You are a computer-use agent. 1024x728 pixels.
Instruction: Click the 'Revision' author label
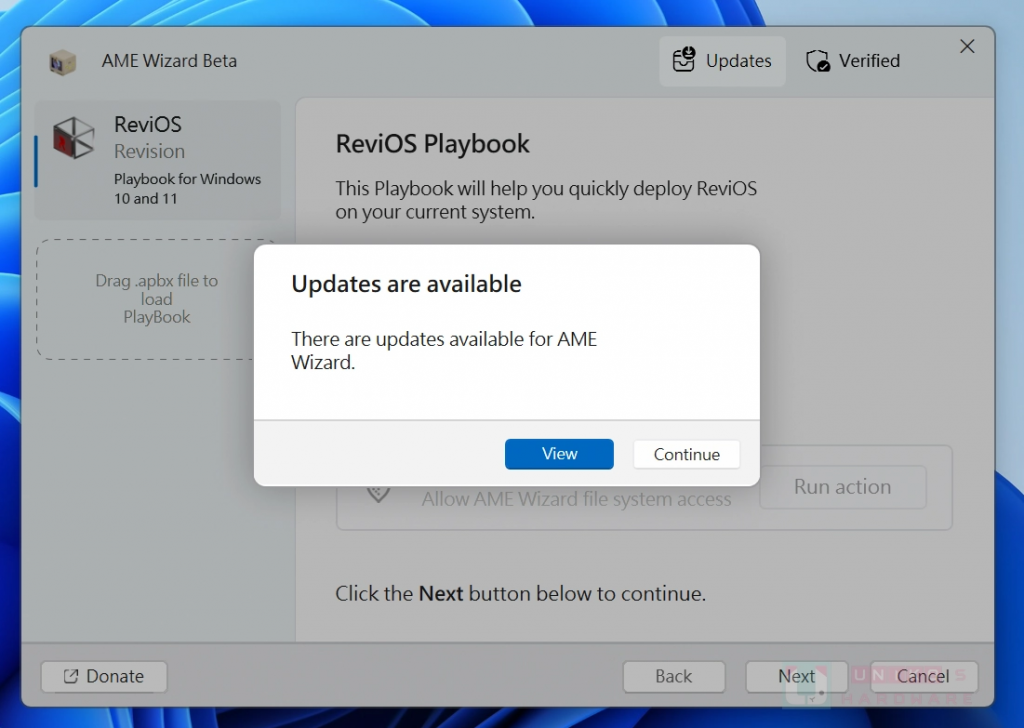pyautogui.click(x=150, y=151)
